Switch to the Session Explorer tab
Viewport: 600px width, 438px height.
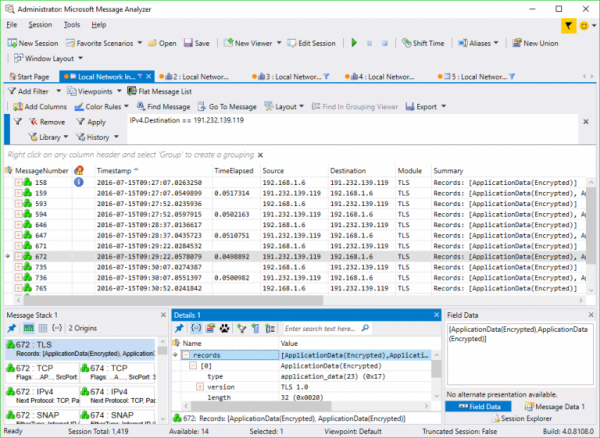click(x=522, y=418)
